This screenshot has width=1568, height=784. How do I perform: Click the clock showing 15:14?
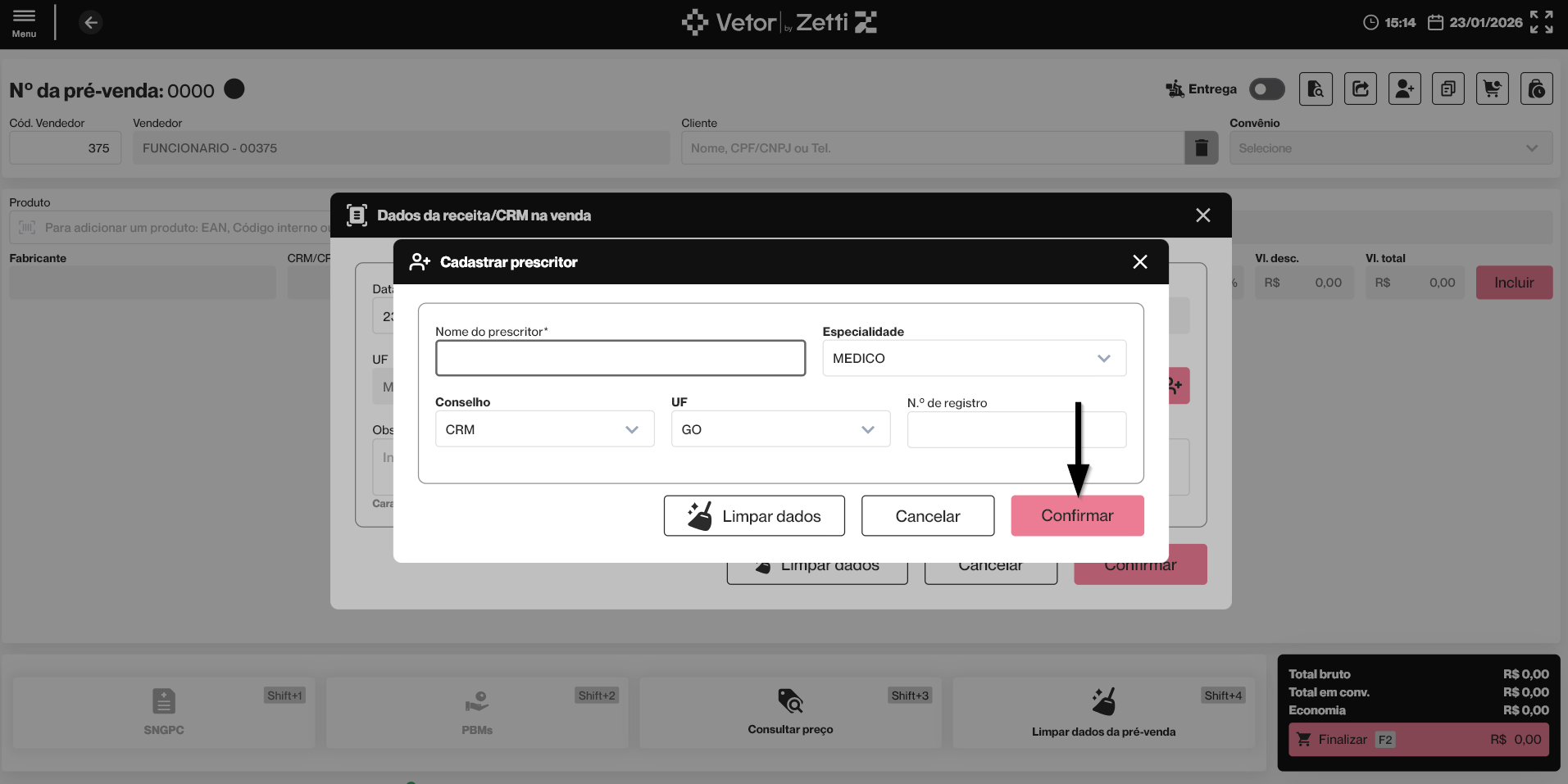pos(1389,22)
